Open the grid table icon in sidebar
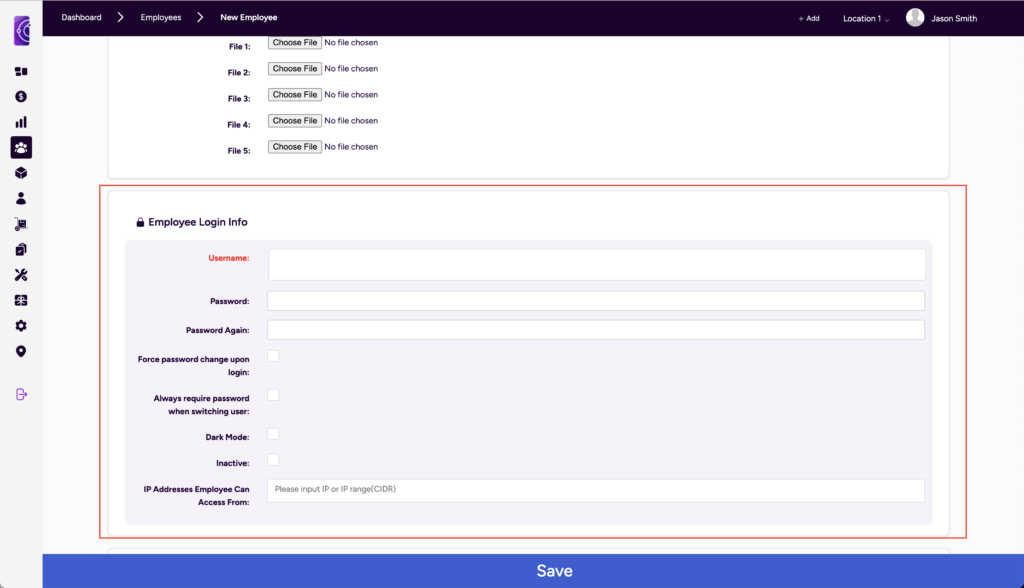Screen dimensions: 1024x588 (x=21, y=301)
